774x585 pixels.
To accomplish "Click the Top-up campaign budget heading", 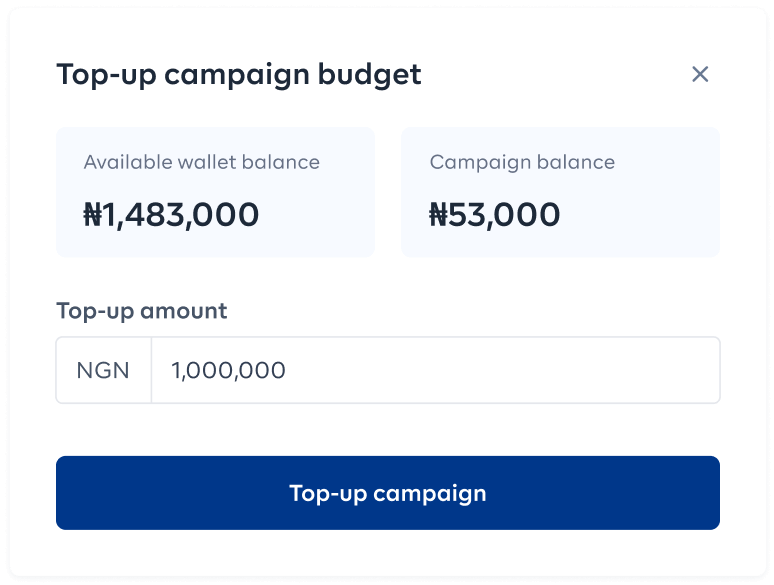I will (239, 75).
